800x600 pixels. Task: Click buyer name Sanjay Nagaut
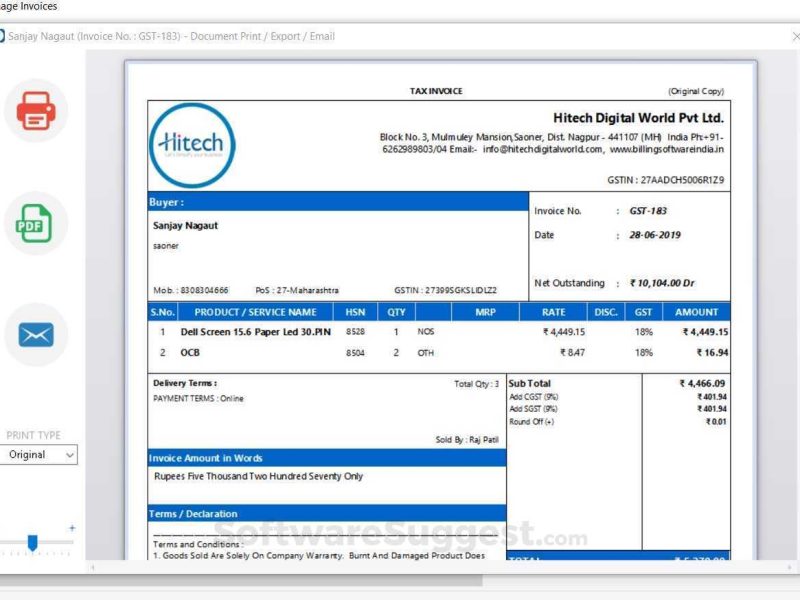coord(185,226)
